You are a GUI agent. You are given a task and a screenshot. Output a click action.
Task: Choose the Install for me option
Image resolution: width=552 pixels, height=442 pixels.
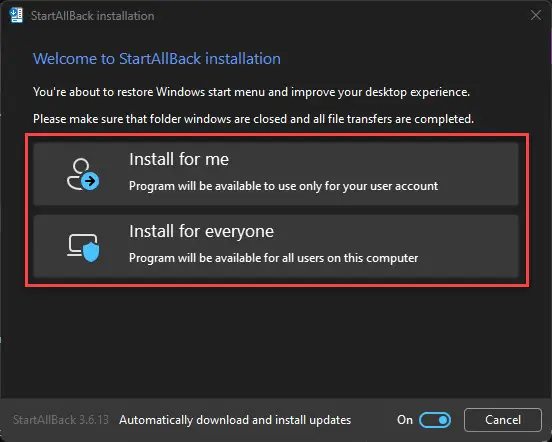(276, 174)
